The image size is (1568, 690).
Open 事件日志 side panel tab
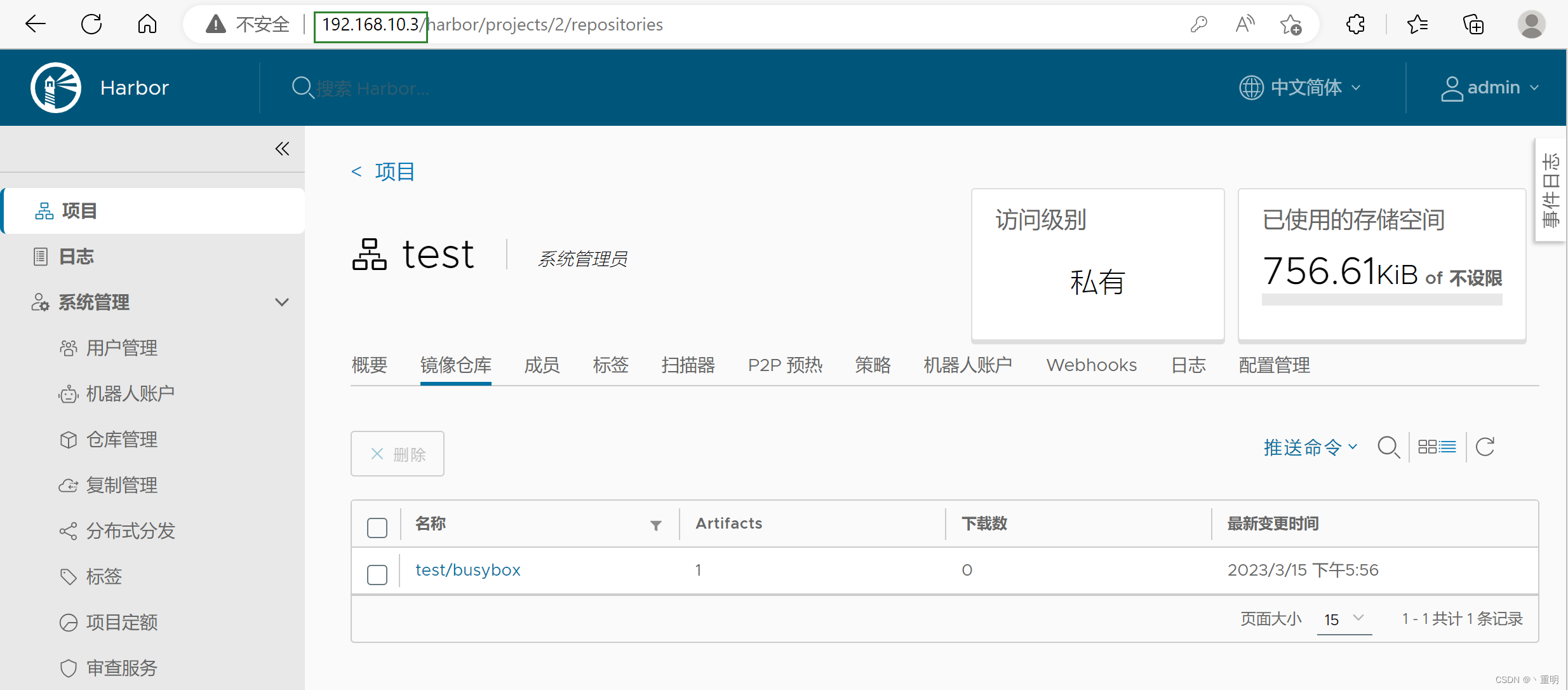point(1551,190)
